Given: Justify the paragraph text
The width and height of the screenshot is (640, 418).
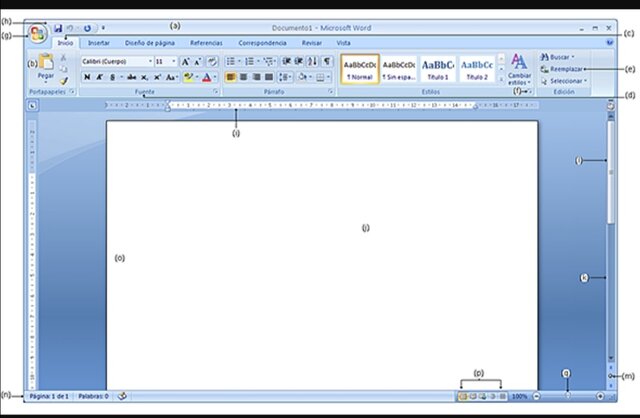Looking at the screenshot, I should tap(269, 77).
